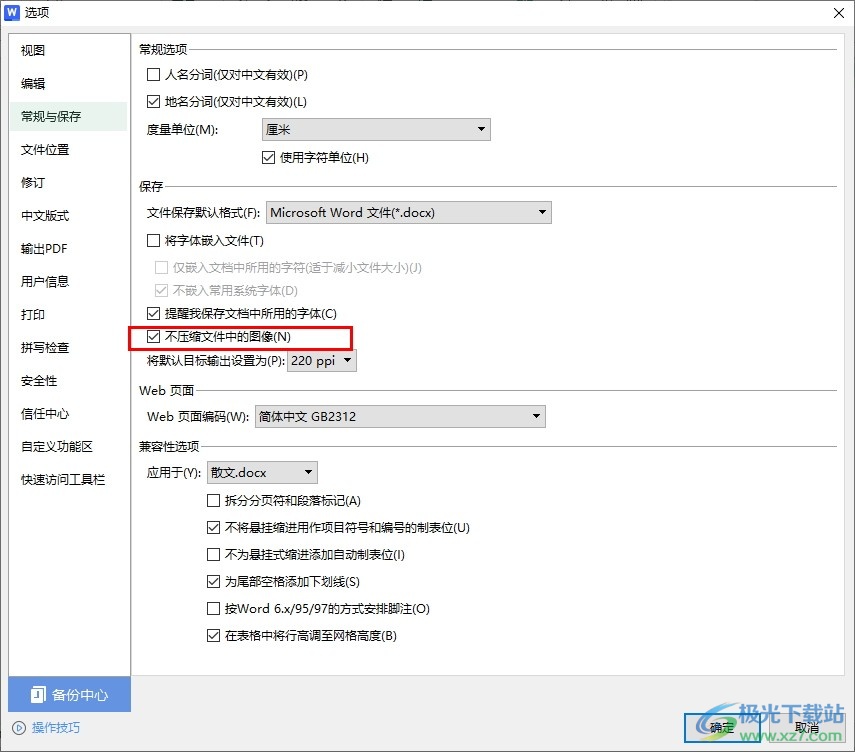Click the play icon beside 操作技巧
Screen dimensions: 855x752
click(x=19, y=727)
